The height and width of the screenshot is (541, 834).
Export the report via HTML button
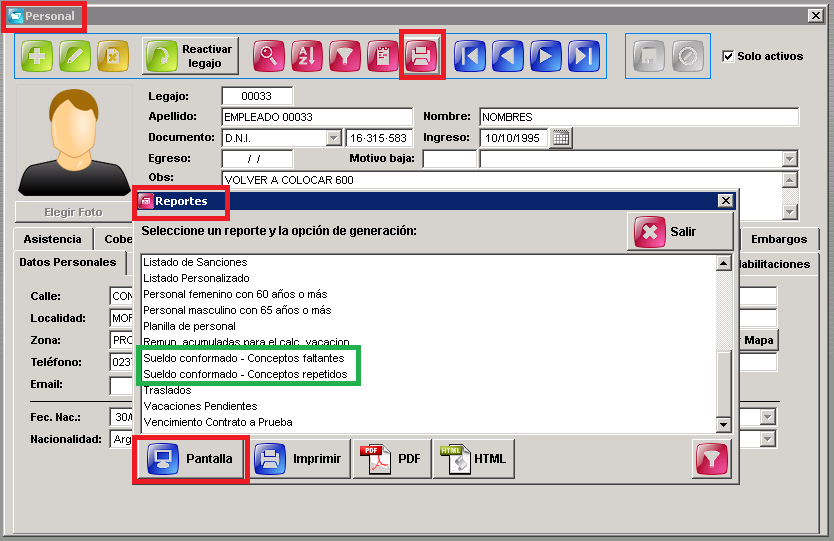coord(473,459)
